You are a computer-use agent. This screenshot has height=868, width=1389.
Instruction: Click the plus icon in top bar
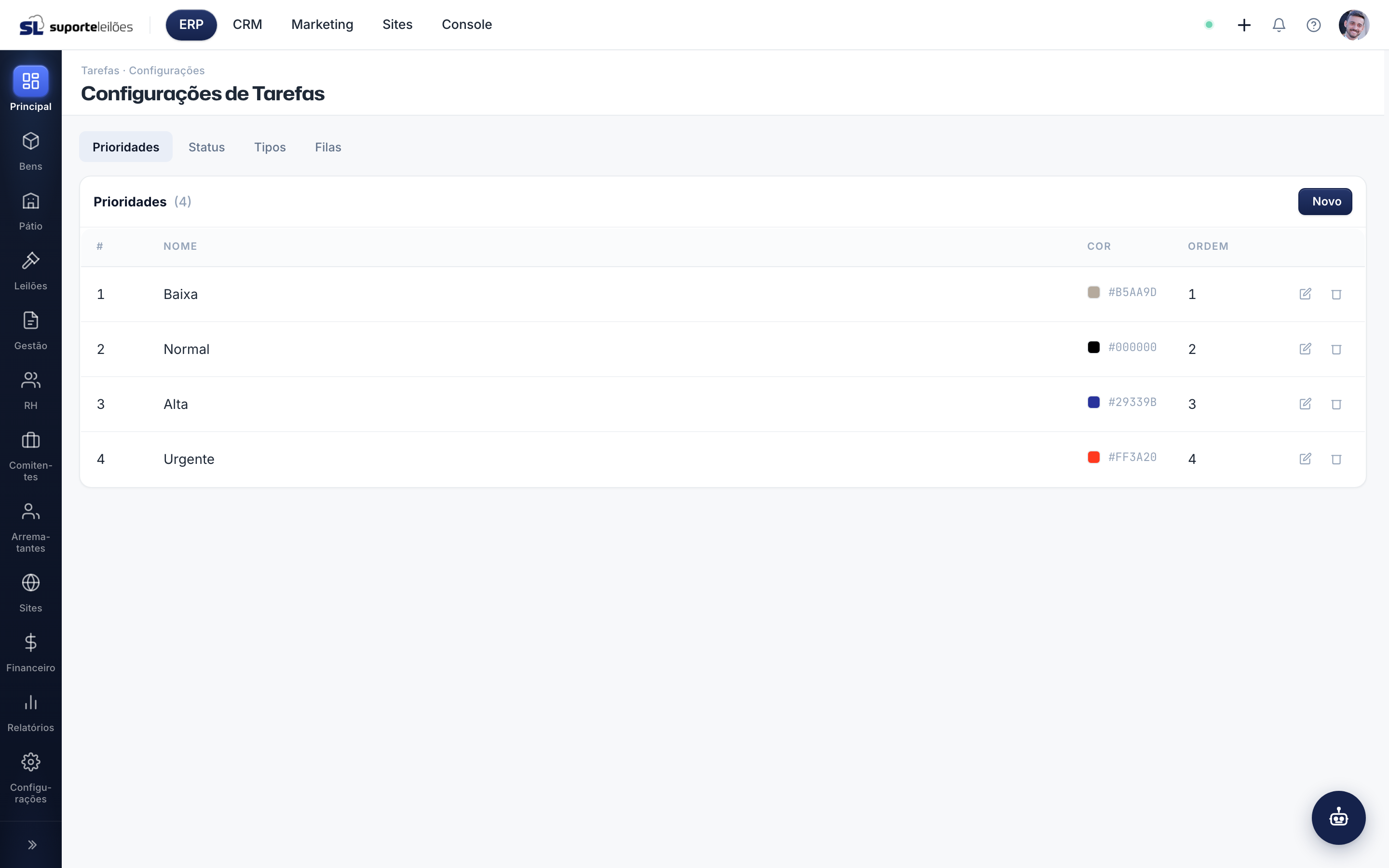pos(1244,25)
